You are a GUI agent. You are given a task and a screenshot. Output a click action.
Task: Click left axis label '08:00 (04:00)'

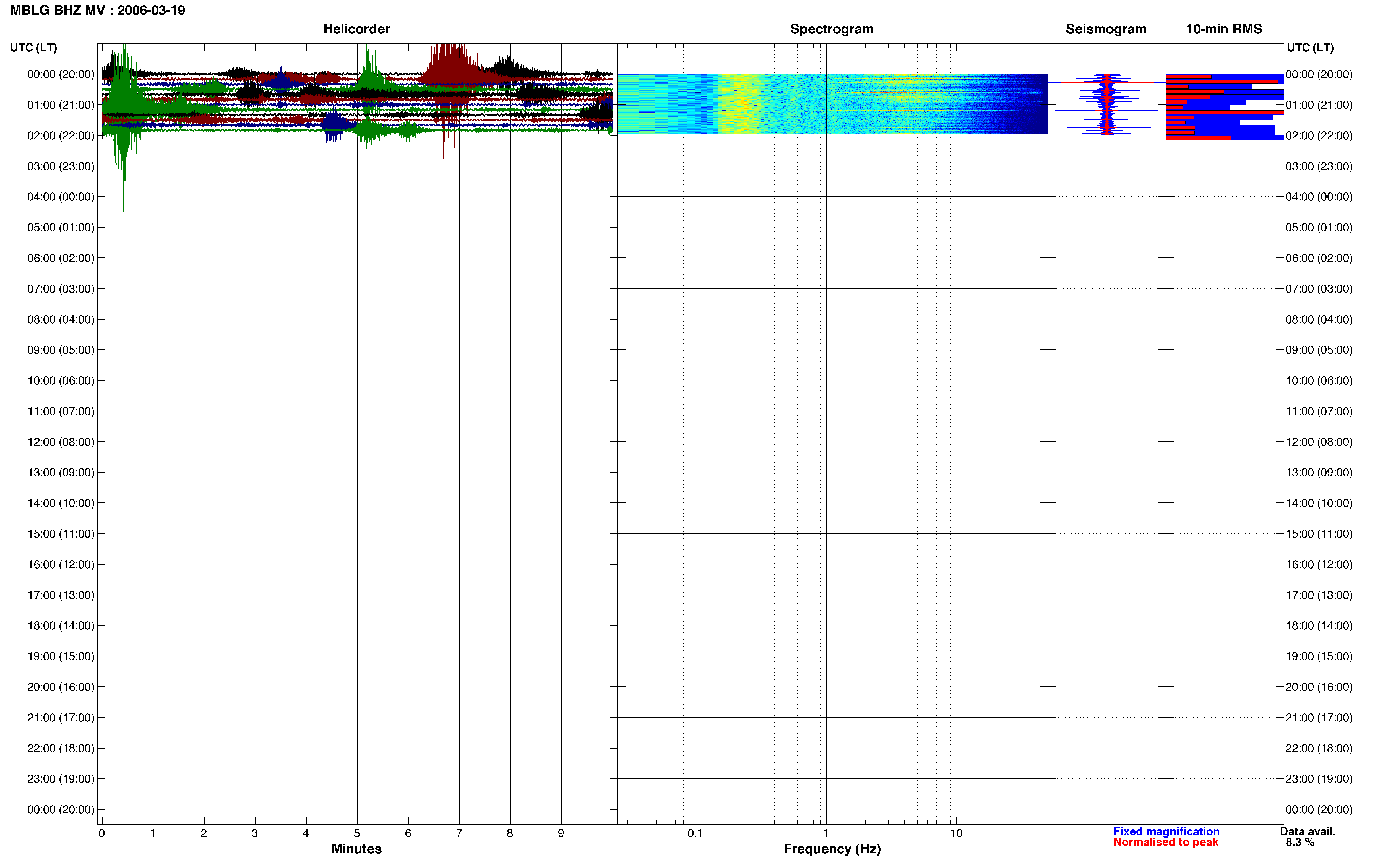pyautogui.click(x=61, y=319)
